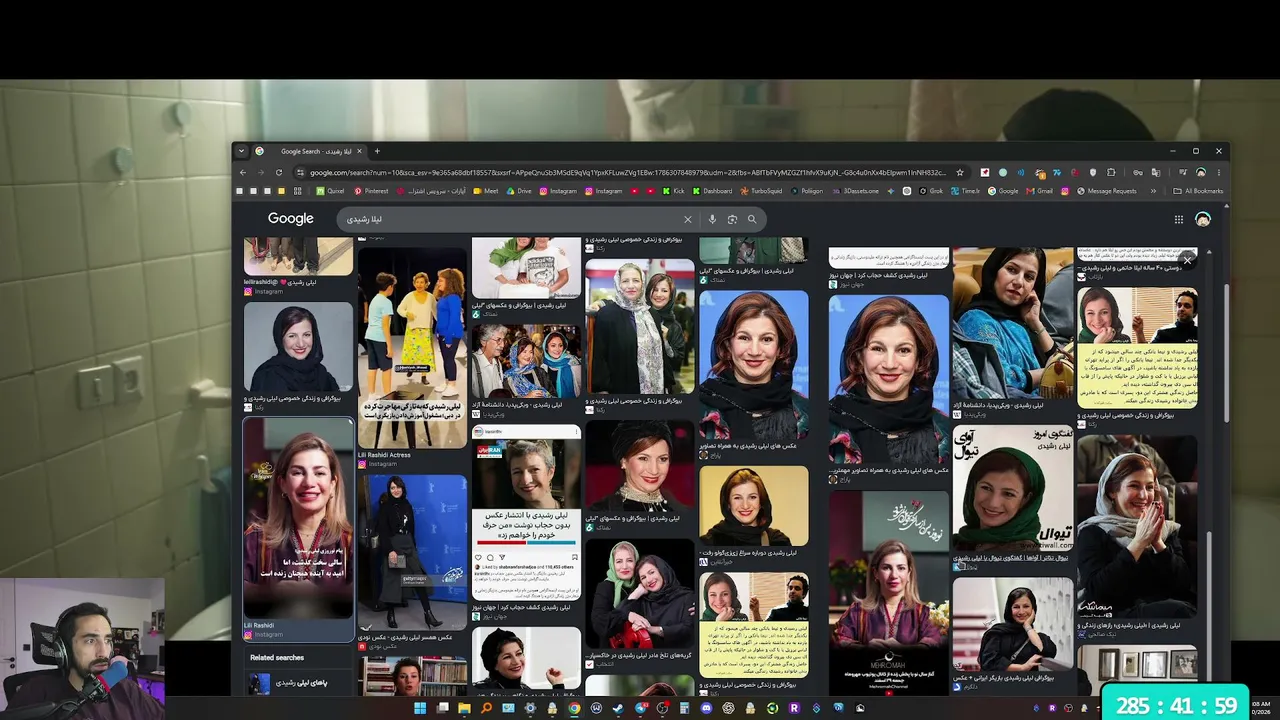Click the address bar URL
The height and width of the screenshot is (720, 1280).
point(628,172)
